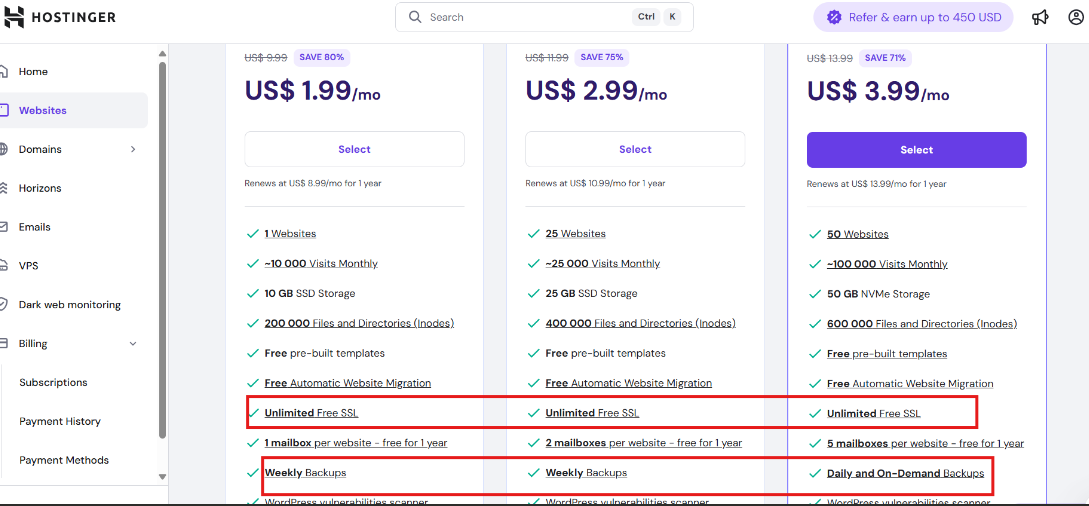Viewport: 1089px width, 506px height.
Task: Click ~100 000 Visits Monthly link
Action: coord(887,264)
